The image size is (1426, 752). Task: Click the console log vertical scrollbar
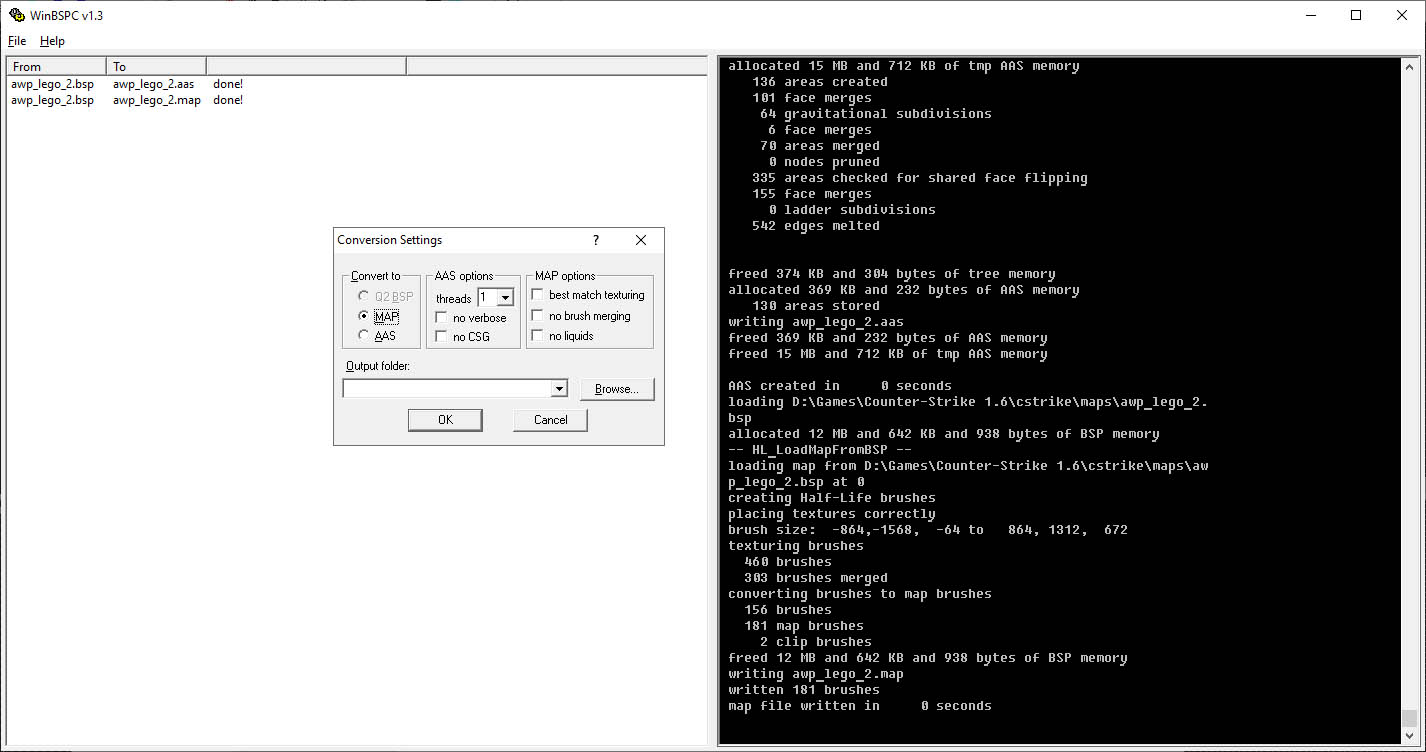click(x=1409, y=400)
